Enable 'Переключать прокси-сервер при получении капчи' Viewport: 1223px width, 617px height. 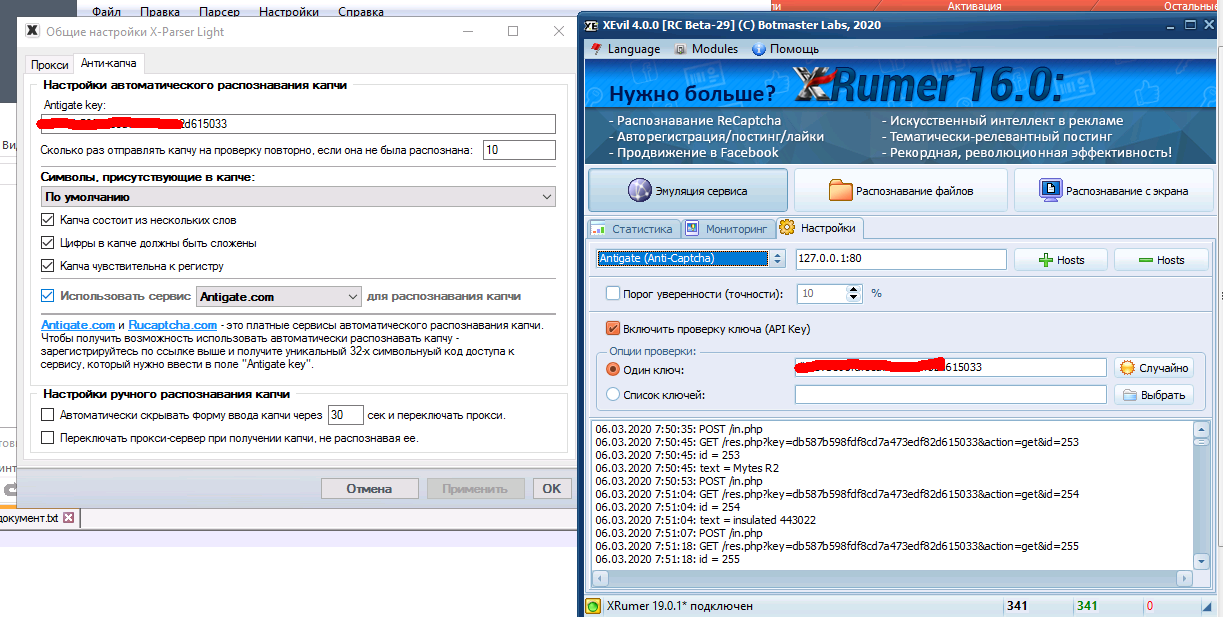[x=48, y=438]
